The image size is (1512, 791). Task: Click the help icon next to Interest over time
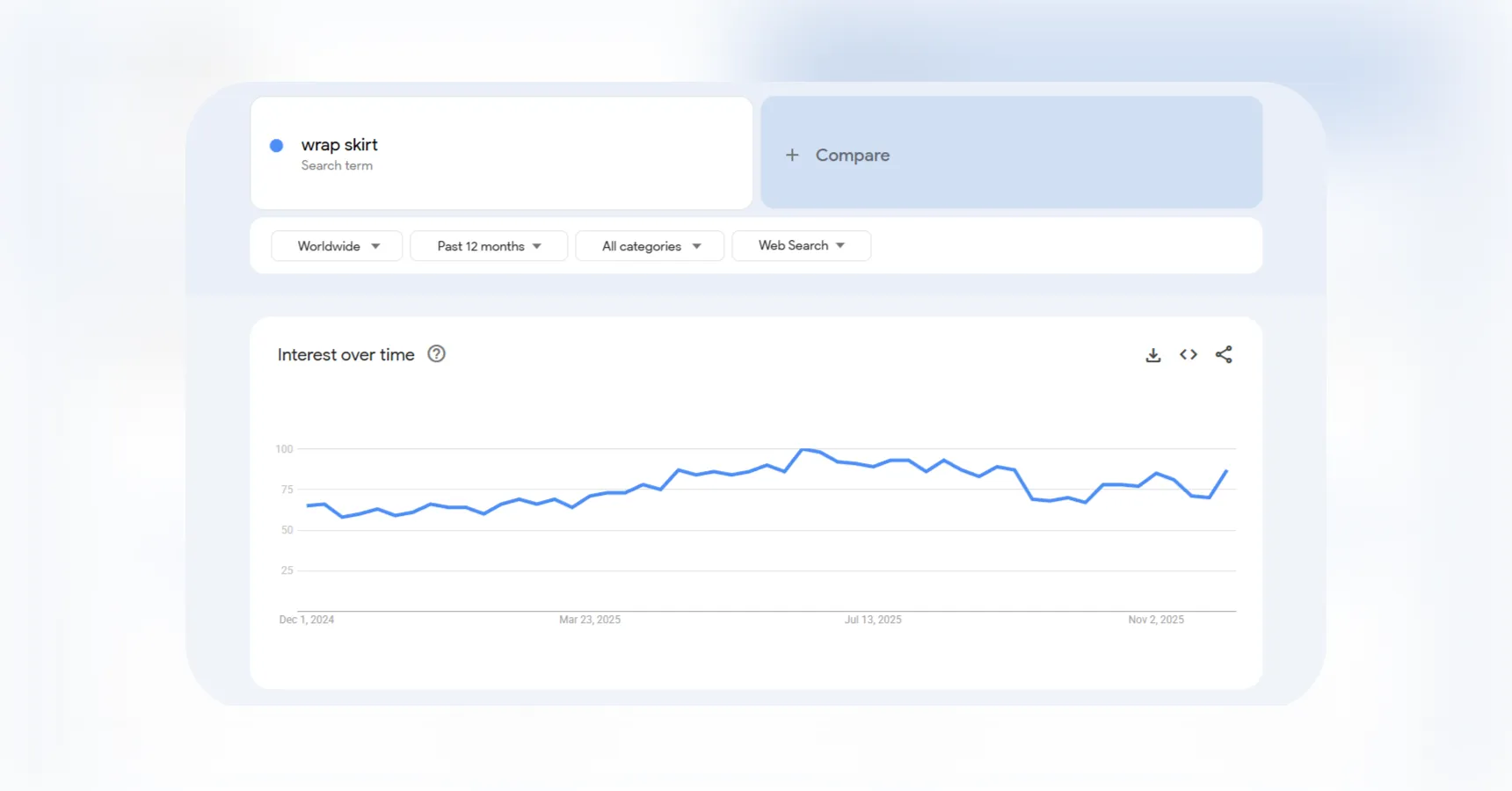(436, 354)
